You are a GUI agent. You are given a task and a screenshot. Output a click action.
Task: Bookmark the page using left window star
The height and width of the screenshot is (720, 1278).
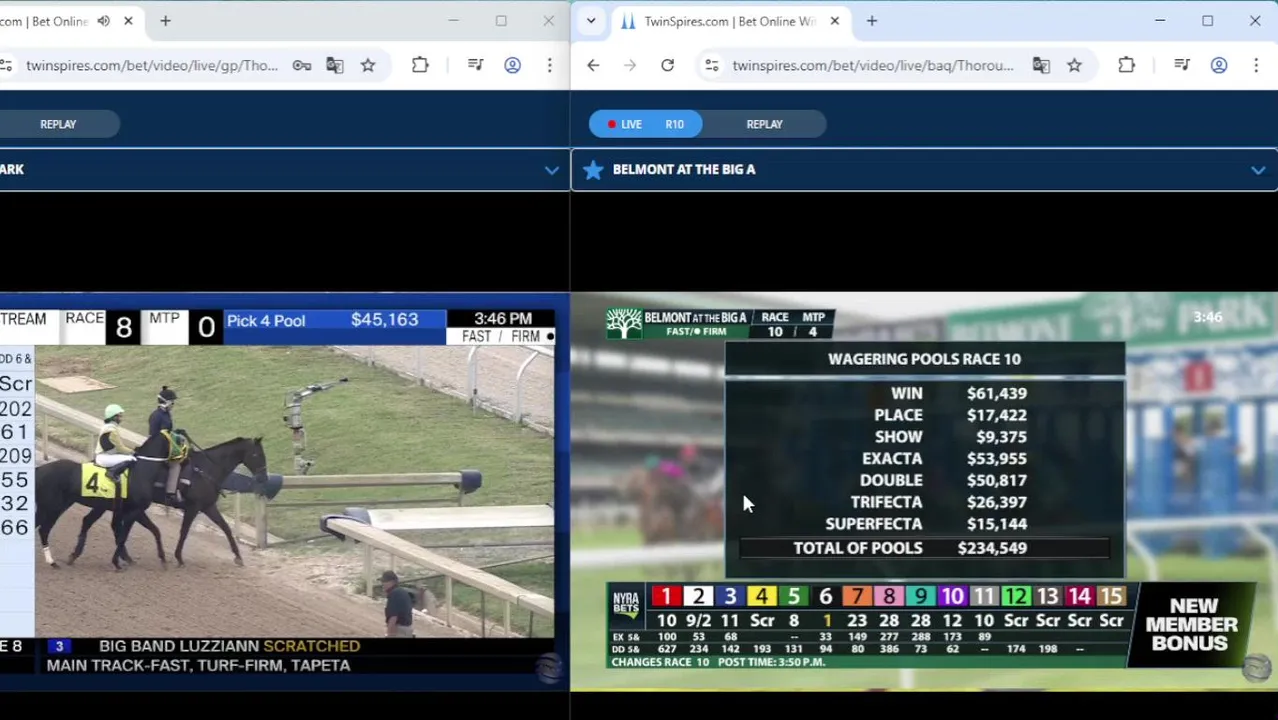pos(368,66)
